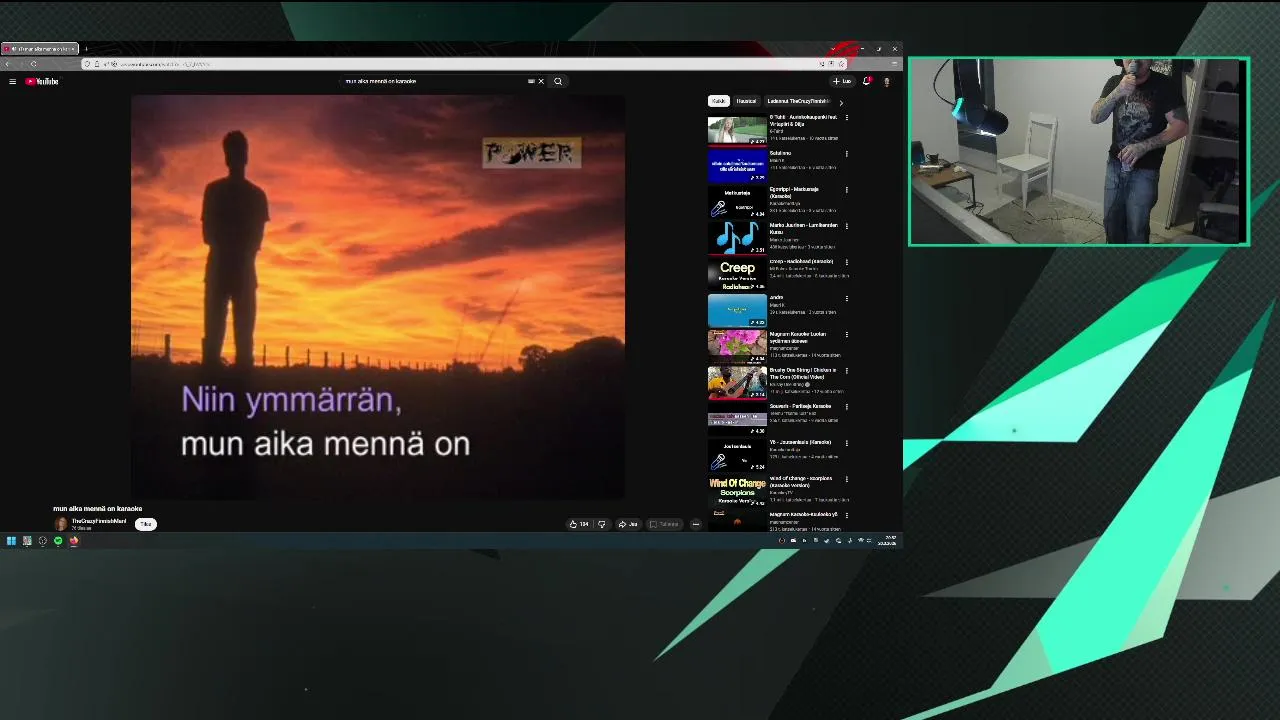This screenshot has height=720, width=1280.
Task: Open options menu for the Aurinkokaupunki video
Action: pos(847,118)
